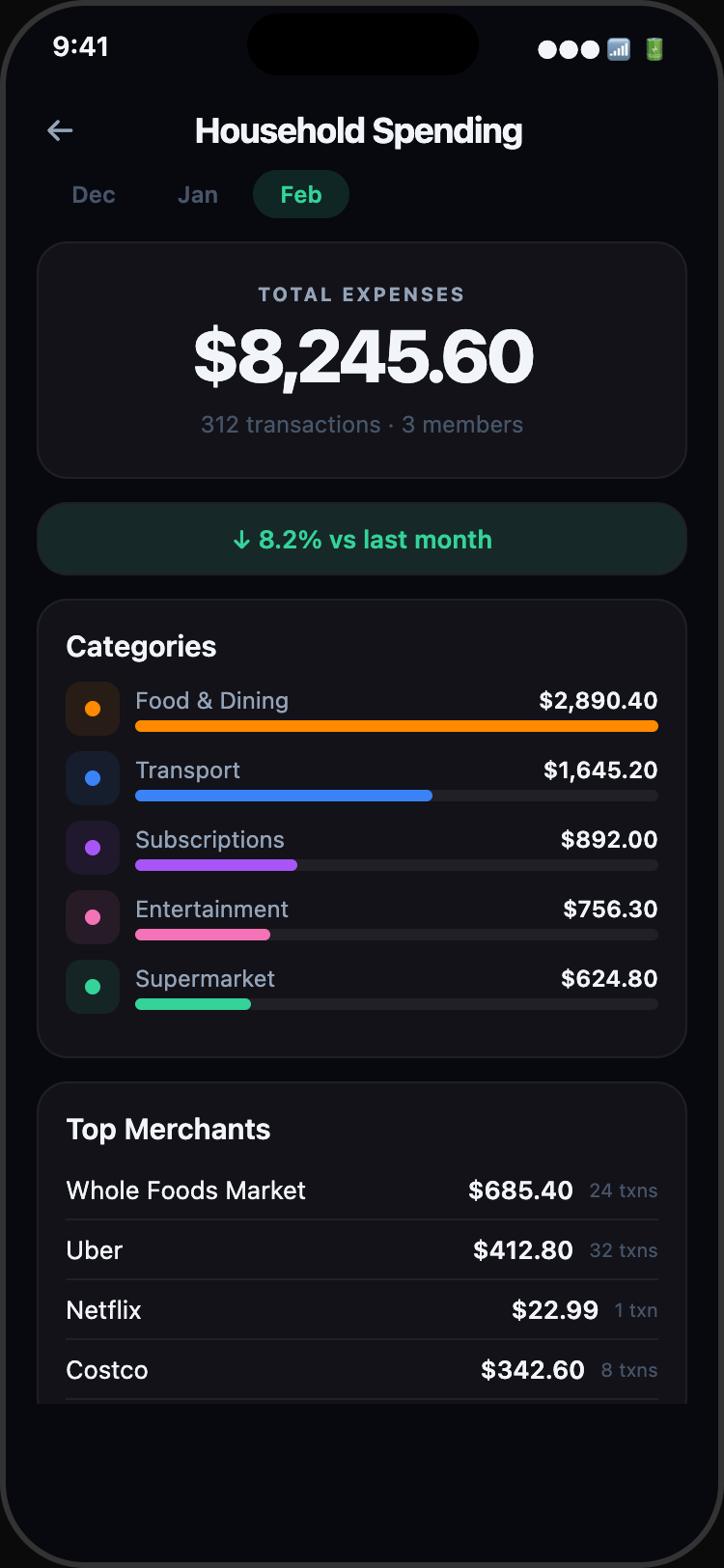Tap the 8.2% vs last month banner
The width and height of the screenshot is (724, 1568).
pos(362,539)
